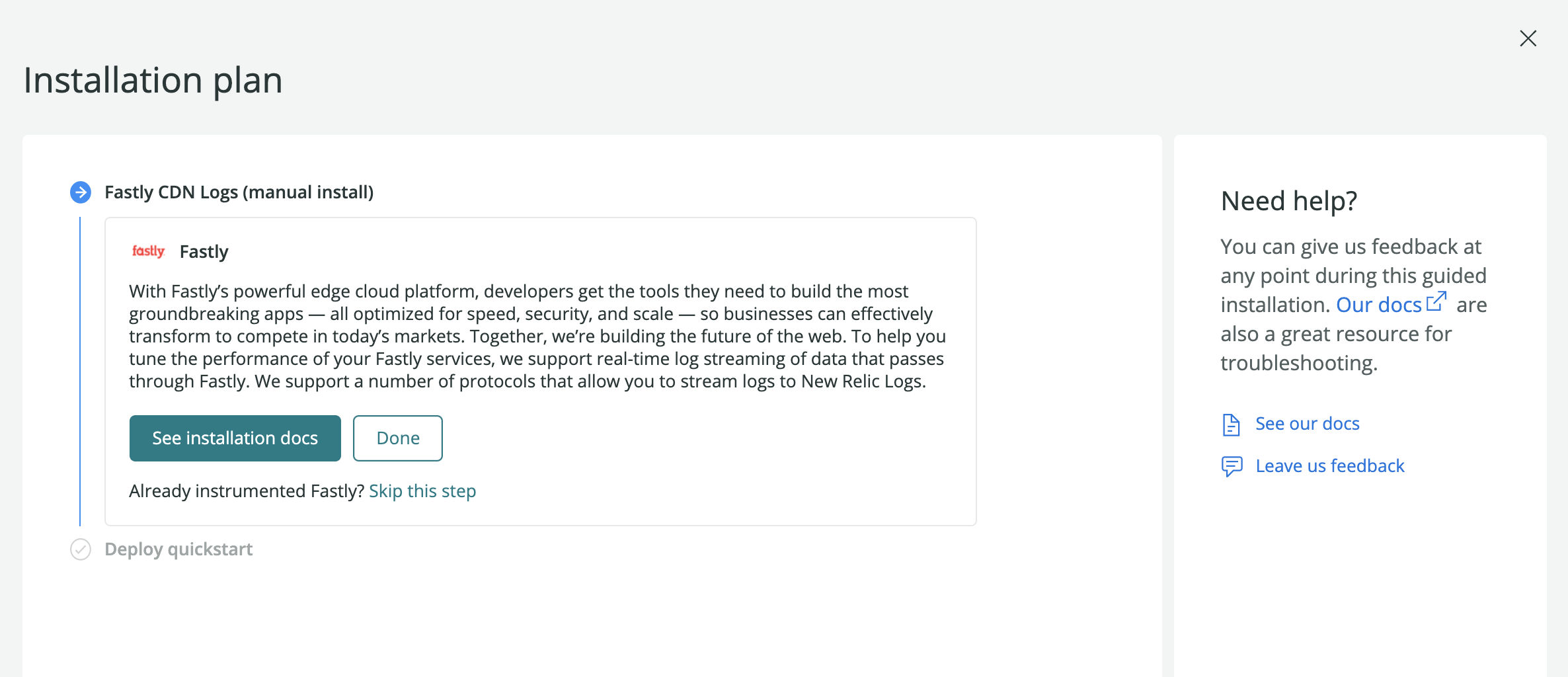Click See installation docs
Viewport: 1568px width, 677px height.
coord(235,438)
